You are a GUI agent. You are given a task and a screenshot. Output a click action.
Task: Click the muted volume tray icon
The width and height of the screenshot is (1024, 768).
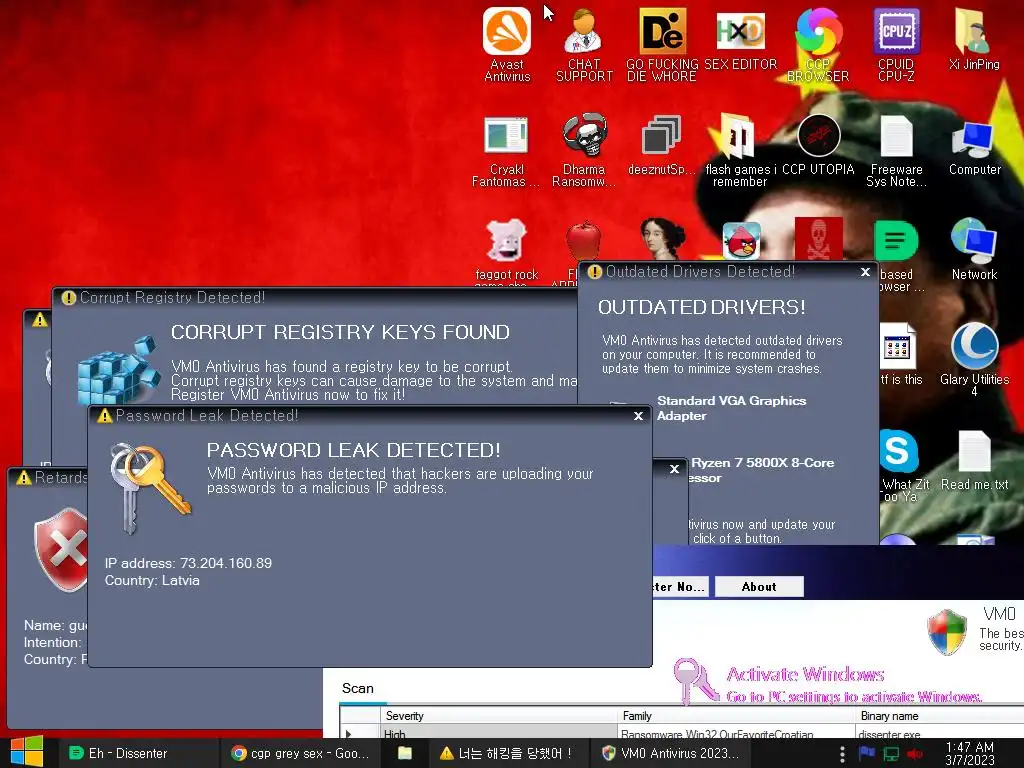[x=915, y=754]
